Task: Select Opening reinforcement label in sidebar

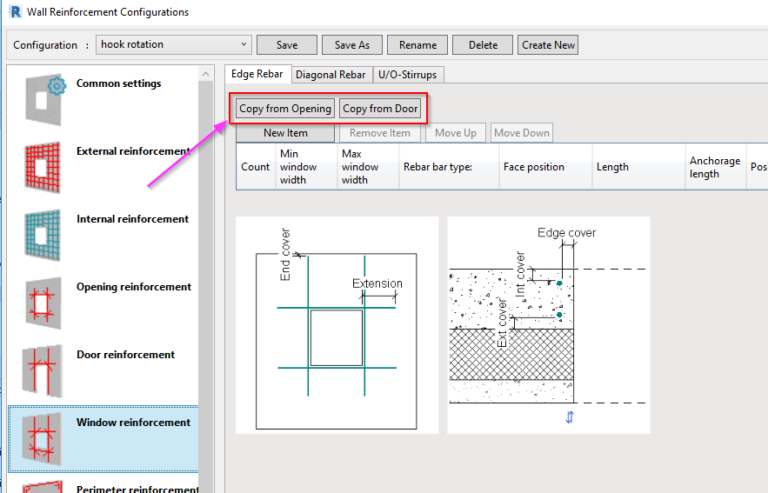Action: pyautogui.click(x=134, y=287)
